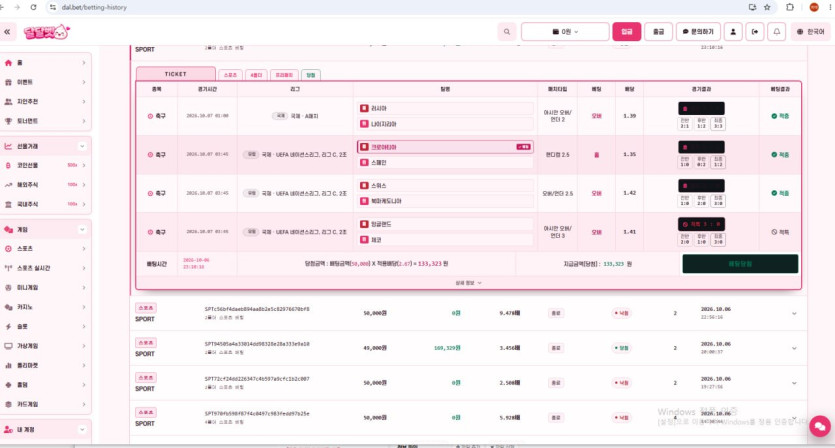
Task: Click the Switzerland team row
Action: pyautogui.click(x=445, y=185)
